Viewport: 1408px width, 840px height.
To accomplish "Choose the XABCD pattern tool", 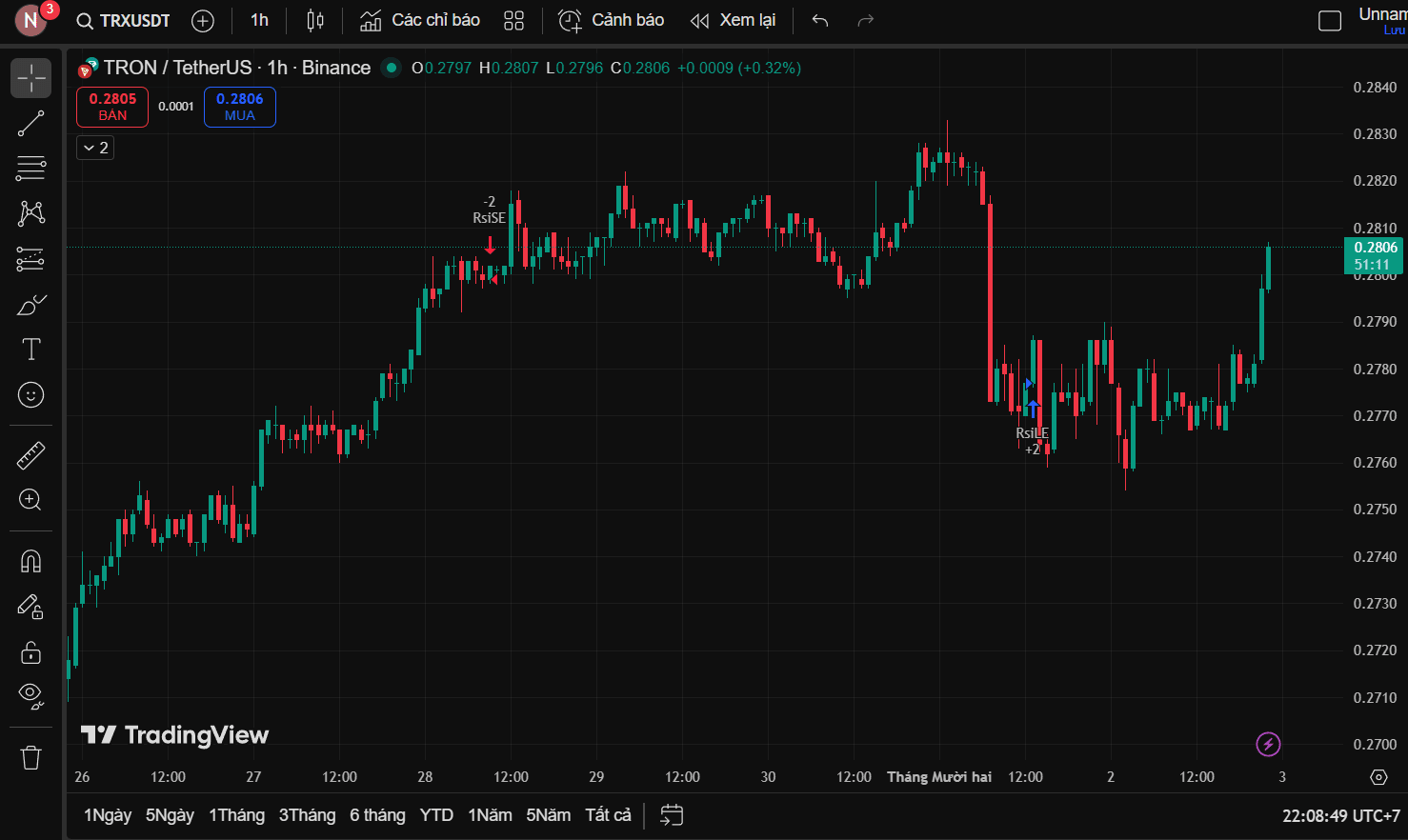I will point(30,213).
